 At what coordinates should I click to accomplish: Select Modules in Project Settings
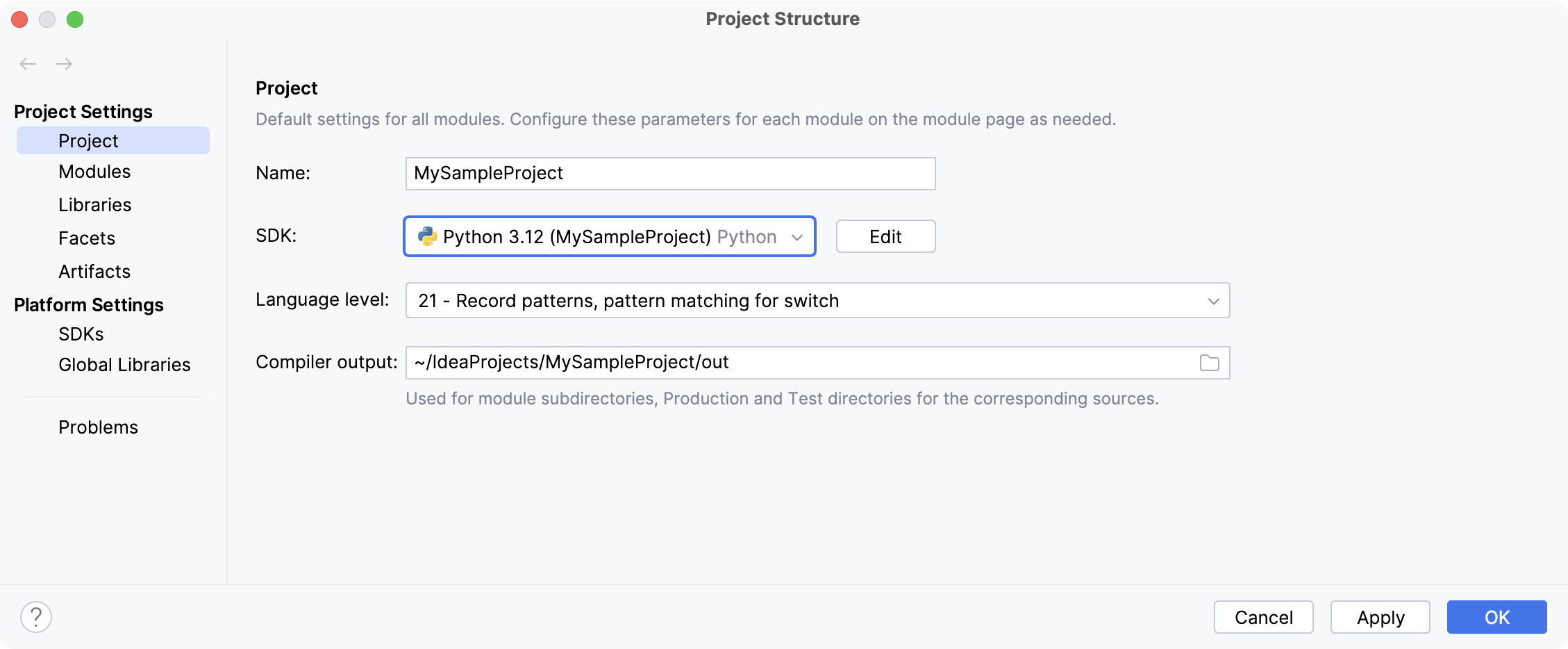[94, 172]
